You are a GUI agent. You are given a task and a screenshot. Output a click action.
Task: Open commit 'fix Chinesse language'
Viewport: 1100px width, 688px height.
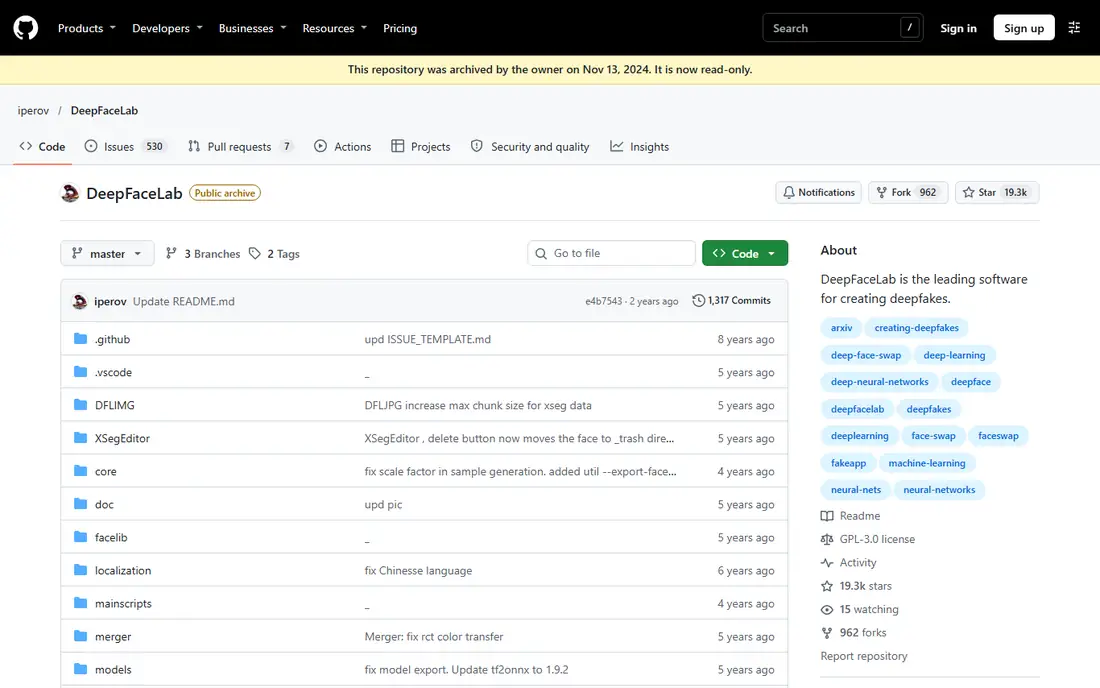click(x=418, y=570)
